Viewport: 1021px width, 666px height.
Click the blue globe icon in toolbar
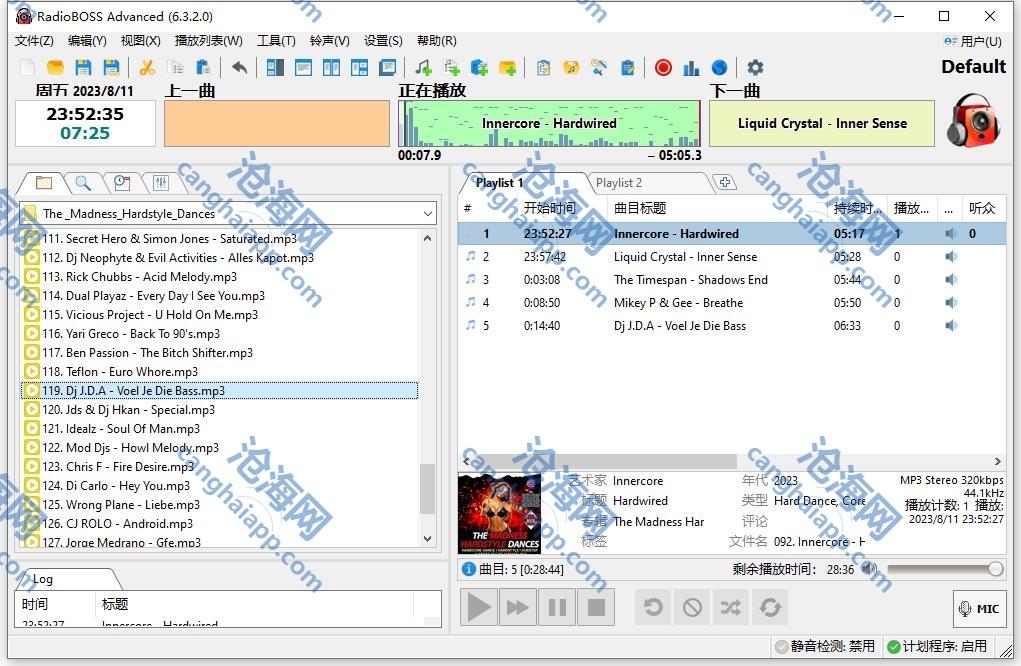[x=719, y=68]
